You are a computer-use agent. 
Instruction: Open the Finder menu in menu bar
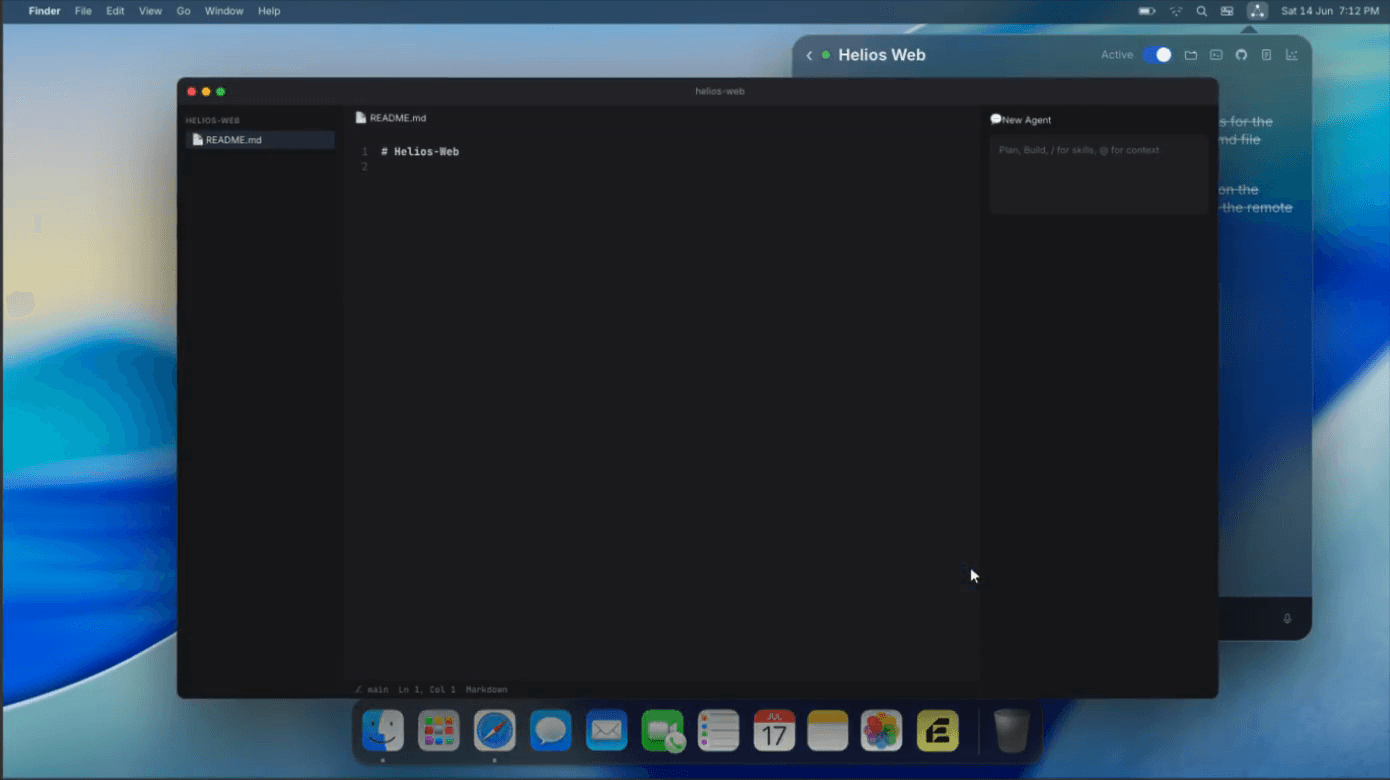pos(44,11)
